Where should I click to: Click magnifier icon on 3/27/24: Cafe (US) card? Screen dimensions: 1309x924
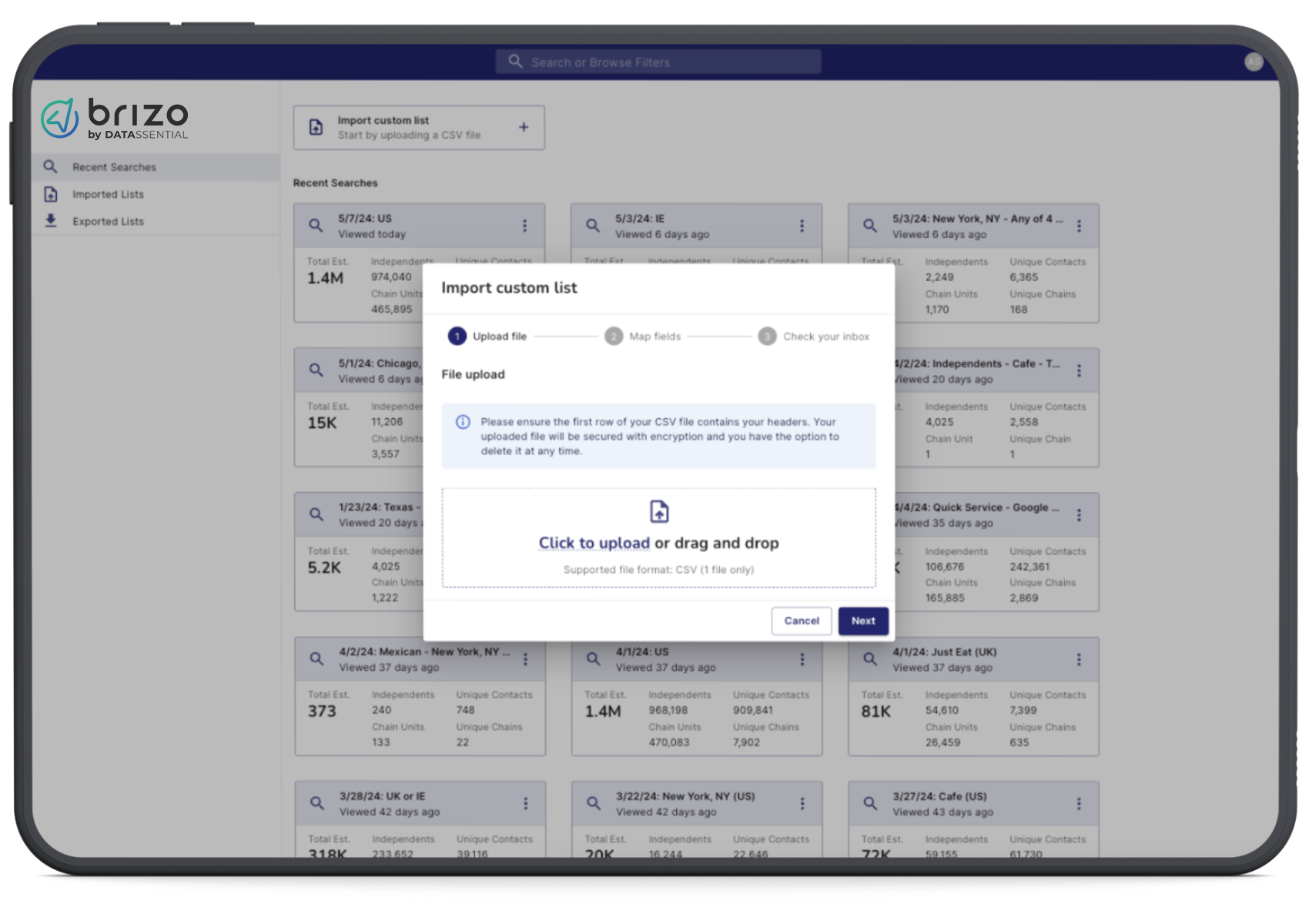870,803
